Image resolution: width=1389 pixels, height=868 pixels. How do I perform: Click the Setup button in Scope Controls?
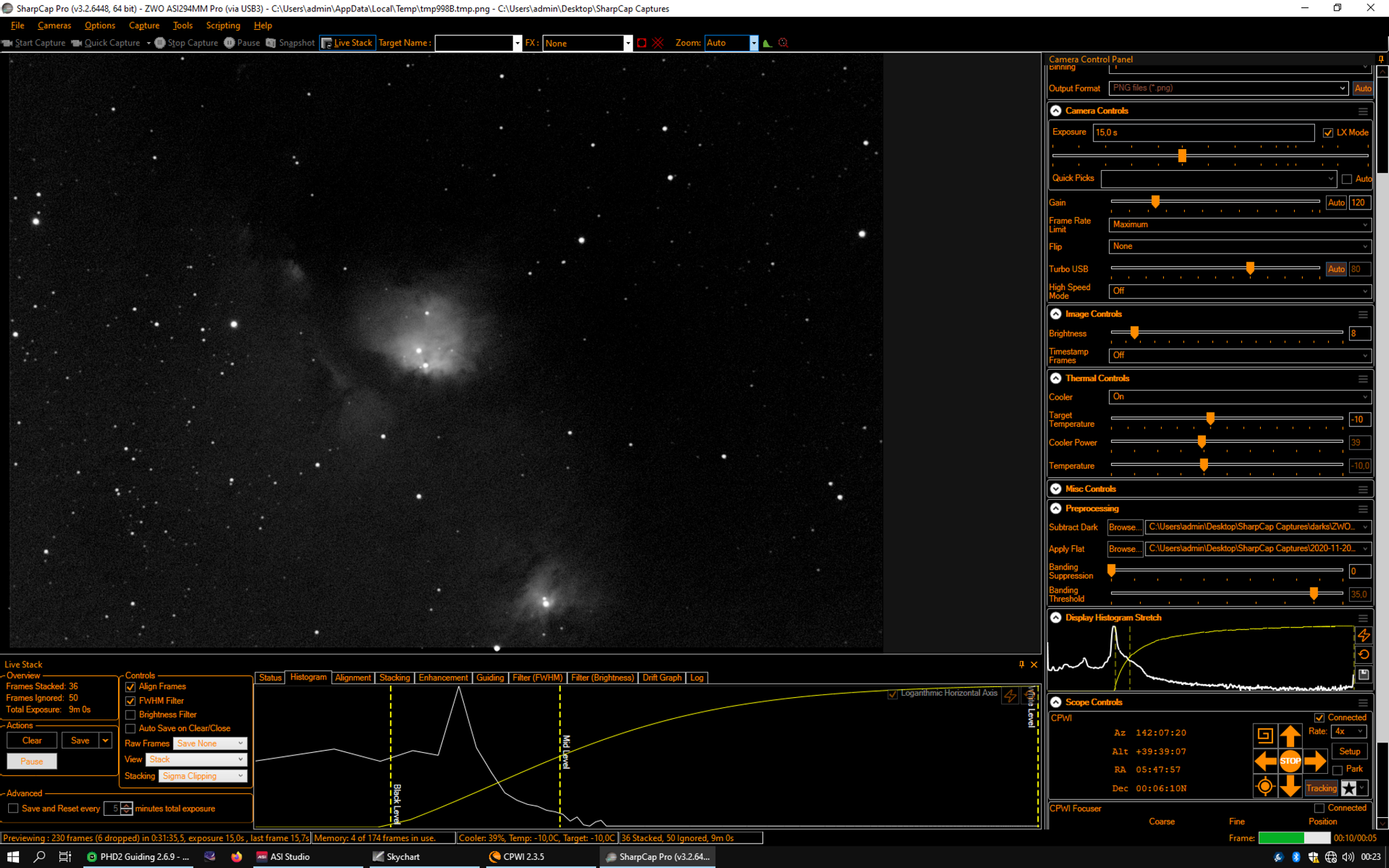coord(1349,751)
